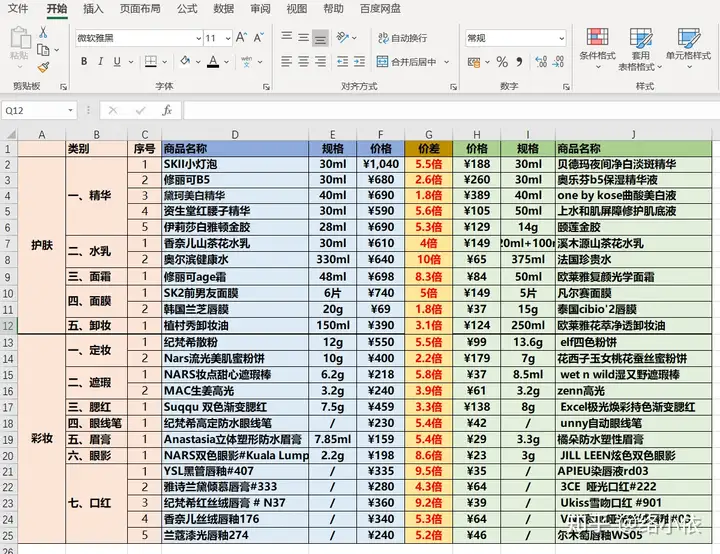Select the 价差 header cell
This screenshot has height=554, width=720.
tap(428, 148)
